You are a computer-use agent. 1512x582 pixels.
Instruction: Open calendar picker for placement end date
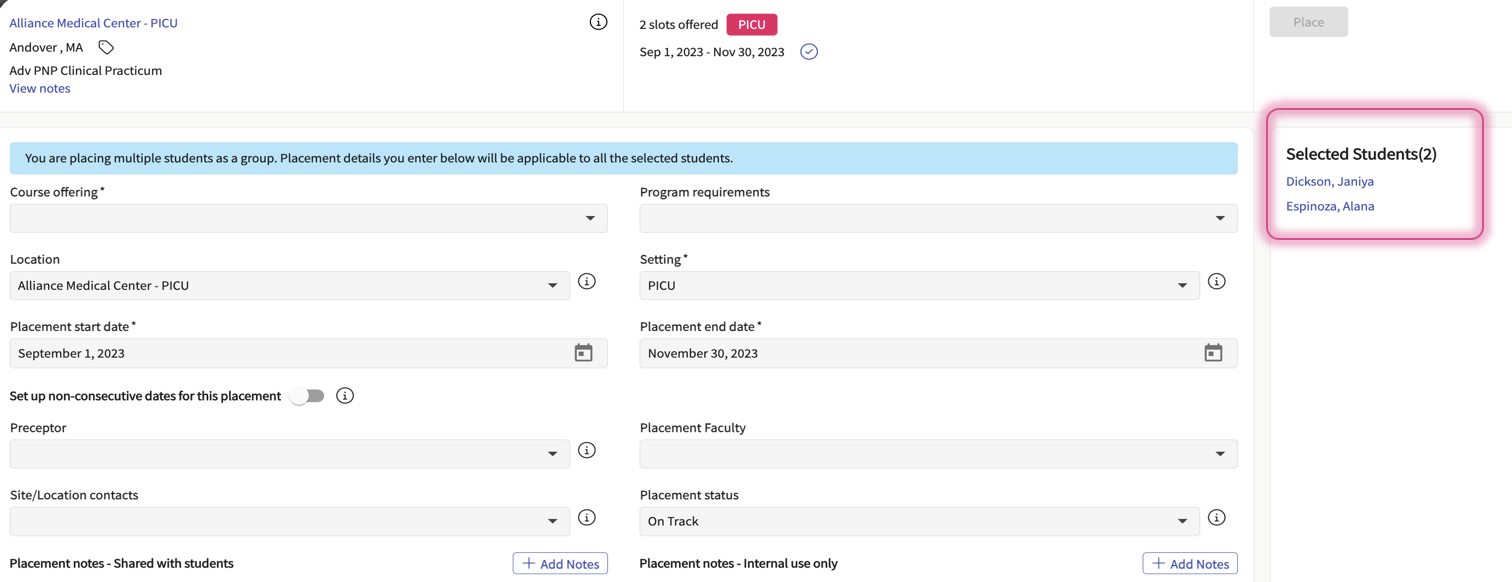click(1213, 353)
